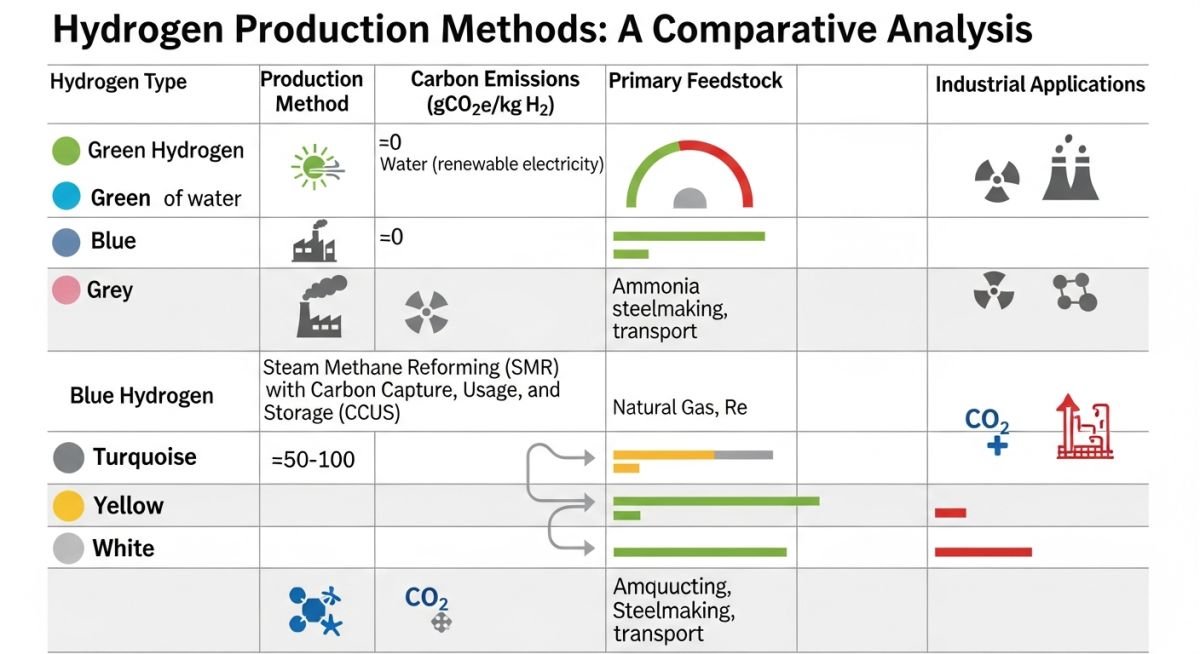Click the dark grey circle beside Turquoise

tap(68, 458)
